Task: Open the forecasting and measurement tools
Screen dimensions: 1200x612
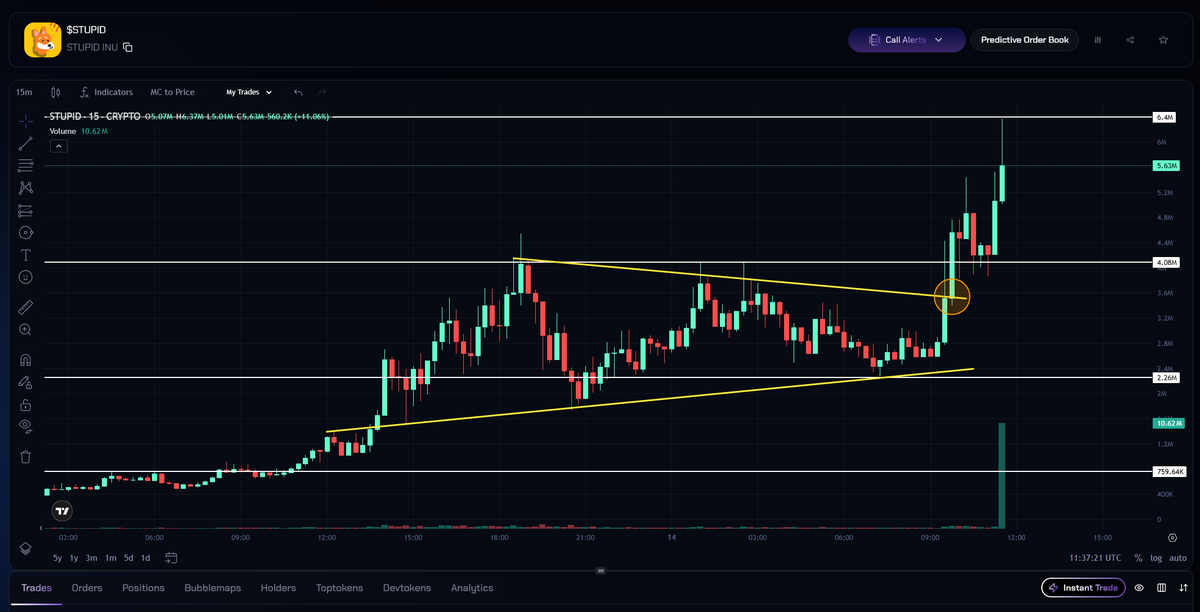Action: [26, 211]
